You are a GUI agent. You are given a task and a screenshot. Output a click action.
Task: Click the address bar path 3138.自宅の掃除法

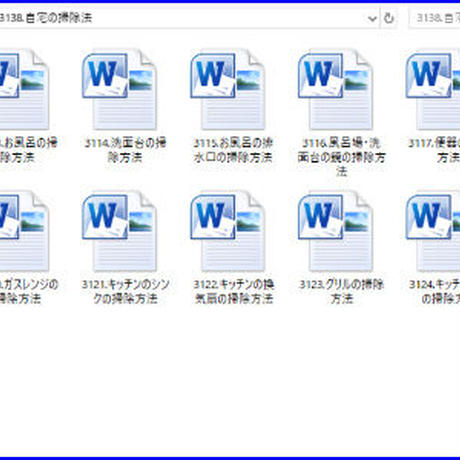45,18
